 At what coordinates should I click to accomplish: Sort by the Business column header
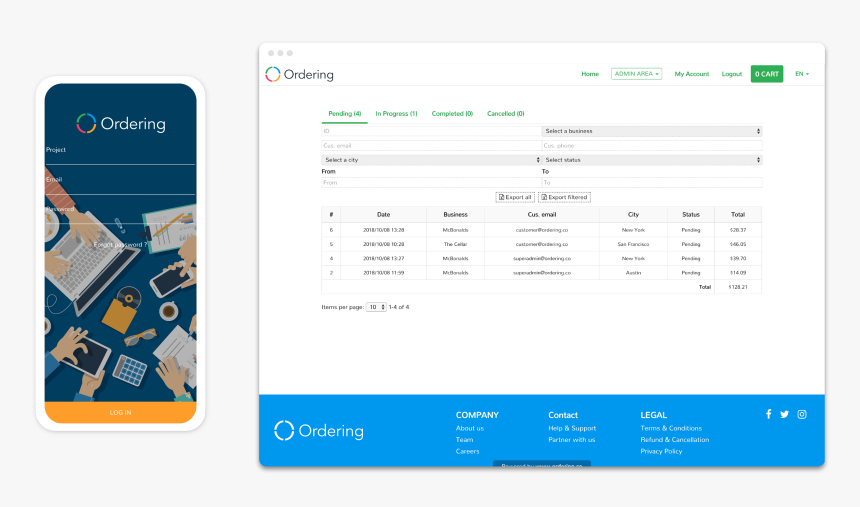pyautogui.click(x=455, y=215)
